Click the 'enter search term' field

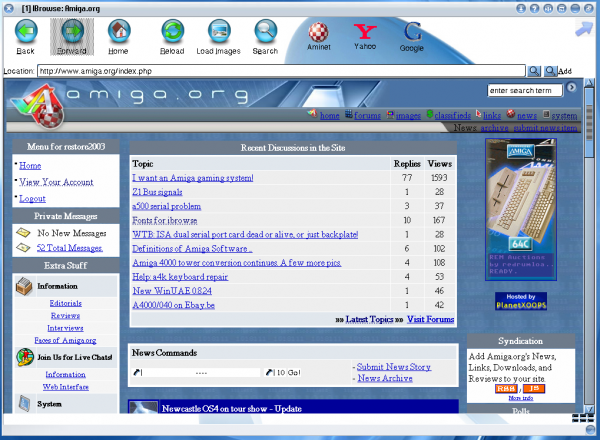[525, 91]
